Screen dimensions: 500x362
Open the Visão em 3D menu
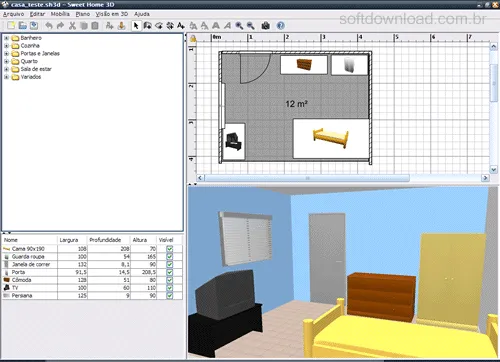click(112, 14)
